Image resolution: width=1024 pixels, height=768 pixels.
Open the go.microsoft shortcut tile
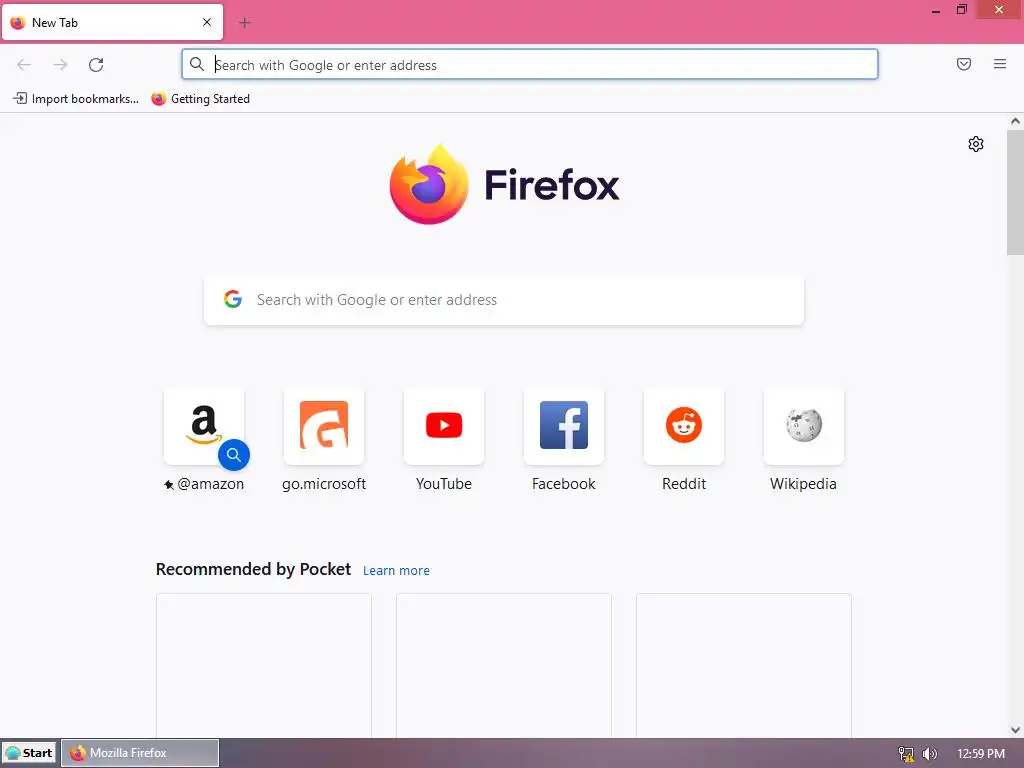tap(324, 426)
